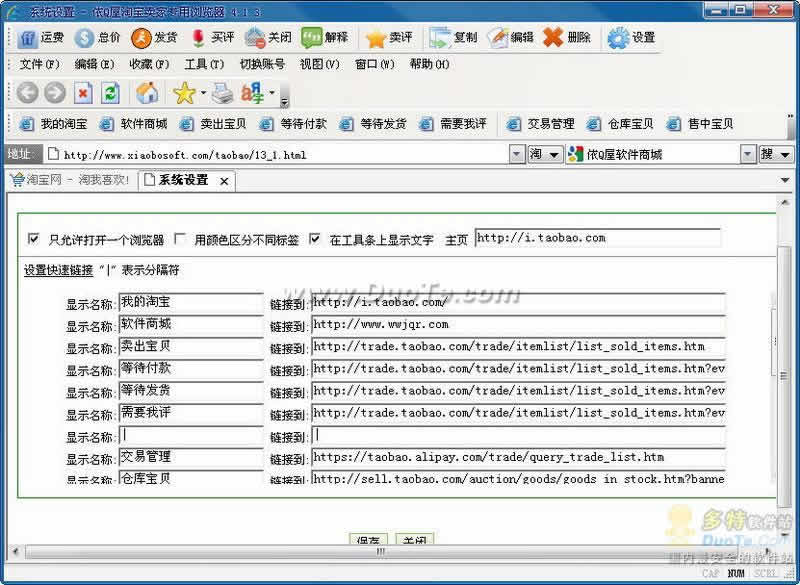The width and height of the screenshot is (800, 585).
Task: Go to the home page via house icon
Action: click(147, 93)
